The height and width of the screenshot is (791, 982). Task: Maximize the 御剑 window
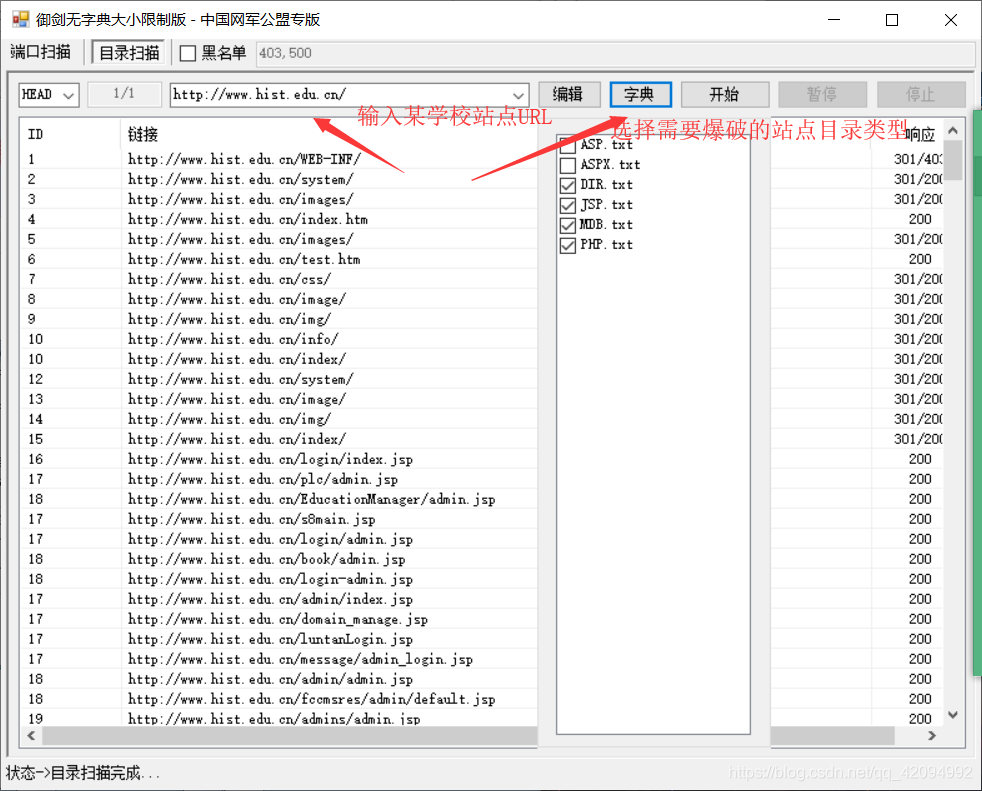[x=892, y=20]
